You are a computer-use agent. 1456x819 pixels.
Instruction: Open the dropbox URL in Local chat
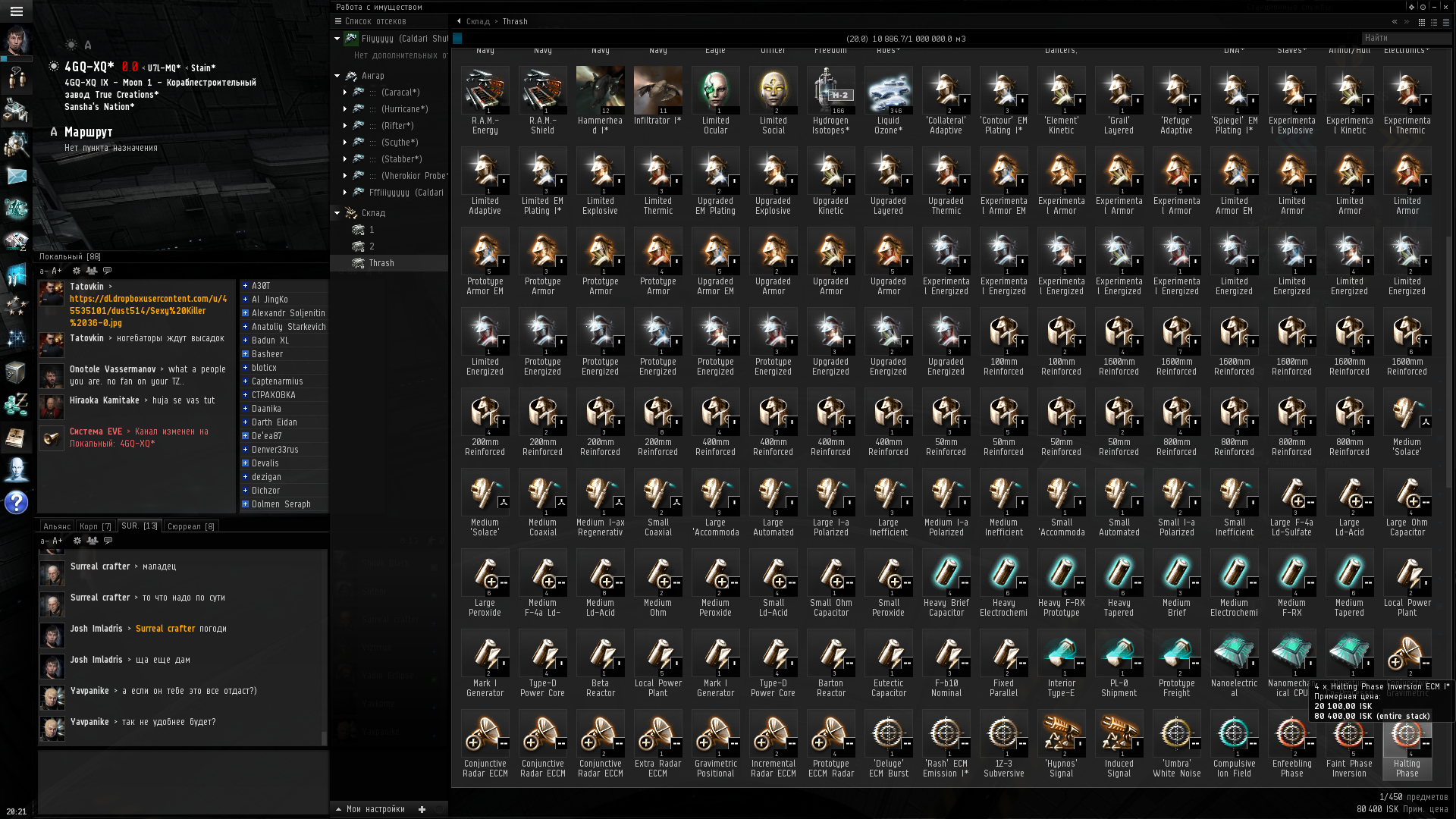pyautogui.click(x=148, y=311)
